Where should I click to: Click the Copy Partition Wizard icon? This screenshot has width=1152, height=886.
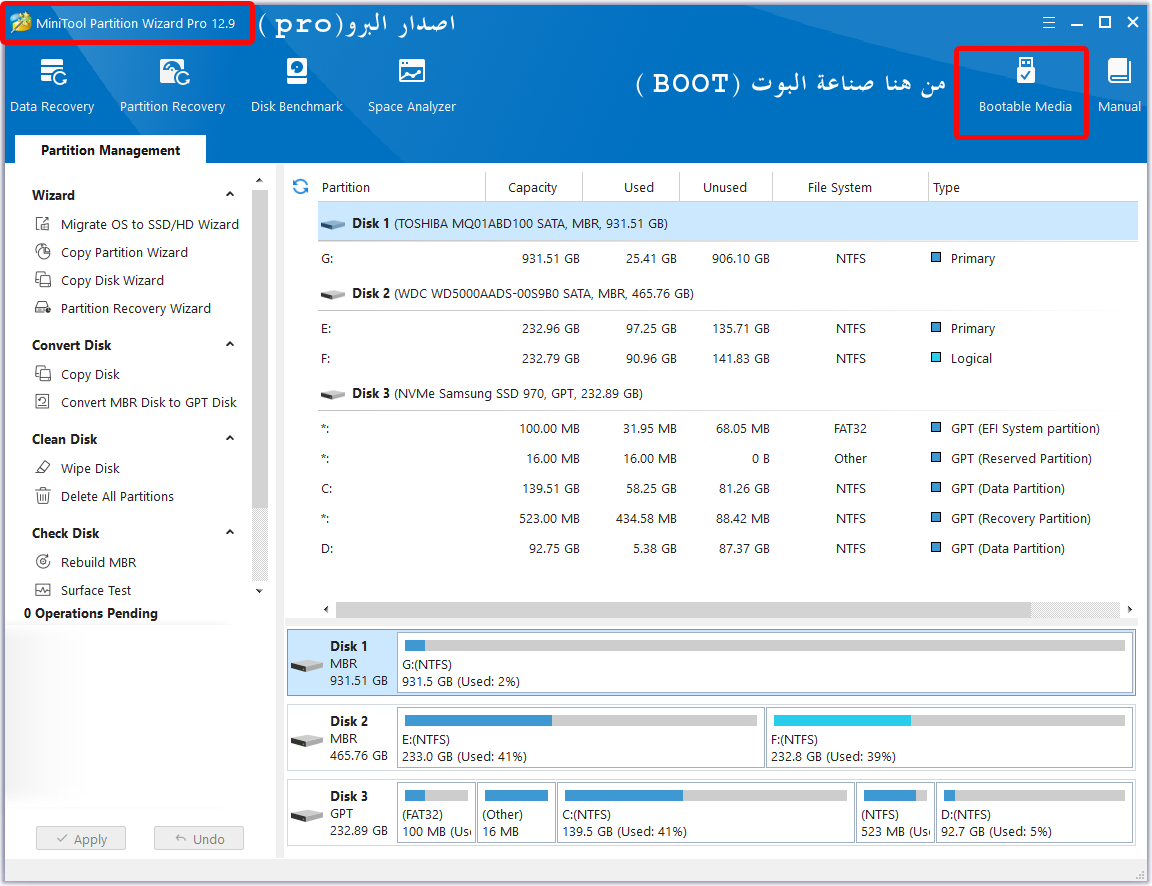43,252
